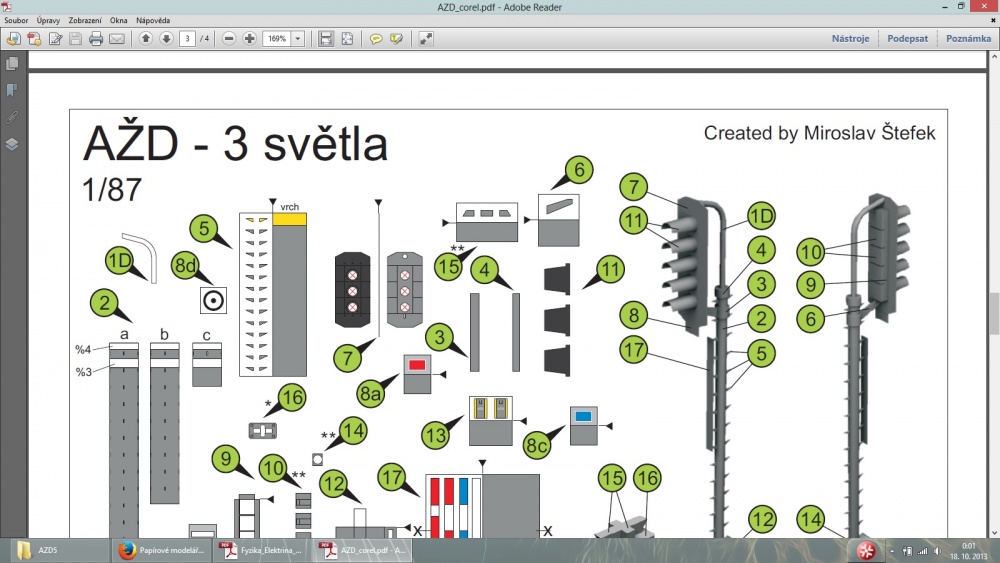The height and width of the screenshot is (563, 1000).
Task: Open the page thumbnails sidebar panel
Action: 12,63
